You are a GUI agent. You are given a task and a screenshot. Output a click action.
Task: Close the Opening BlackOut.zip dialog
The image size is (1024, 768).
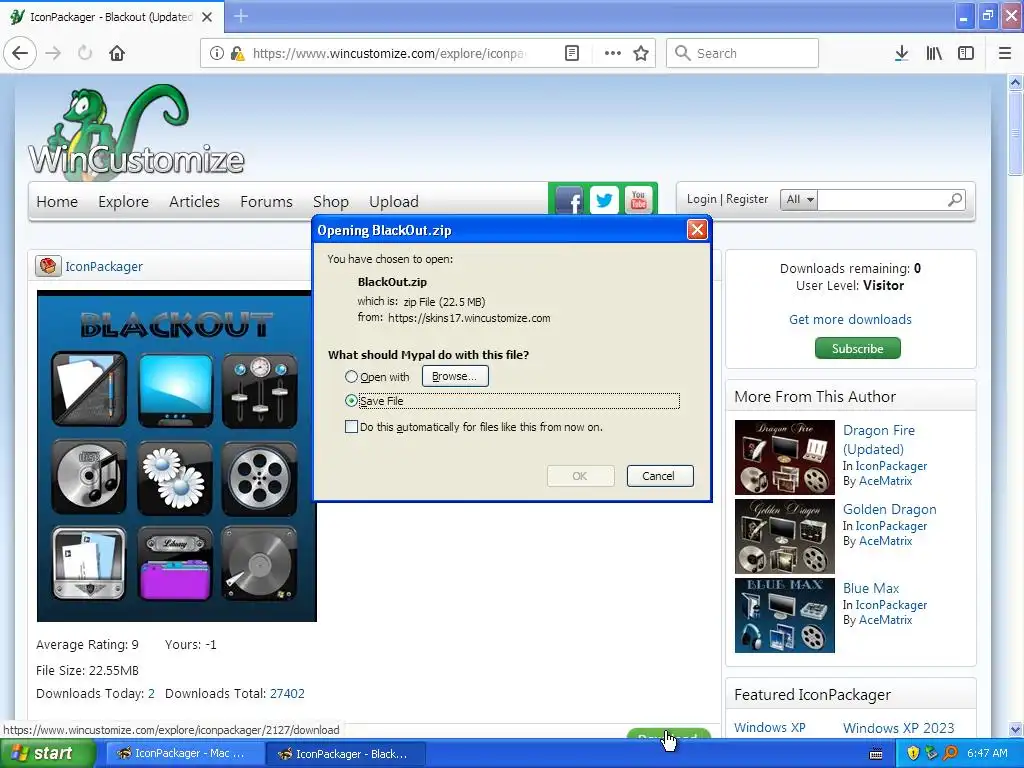697,229
